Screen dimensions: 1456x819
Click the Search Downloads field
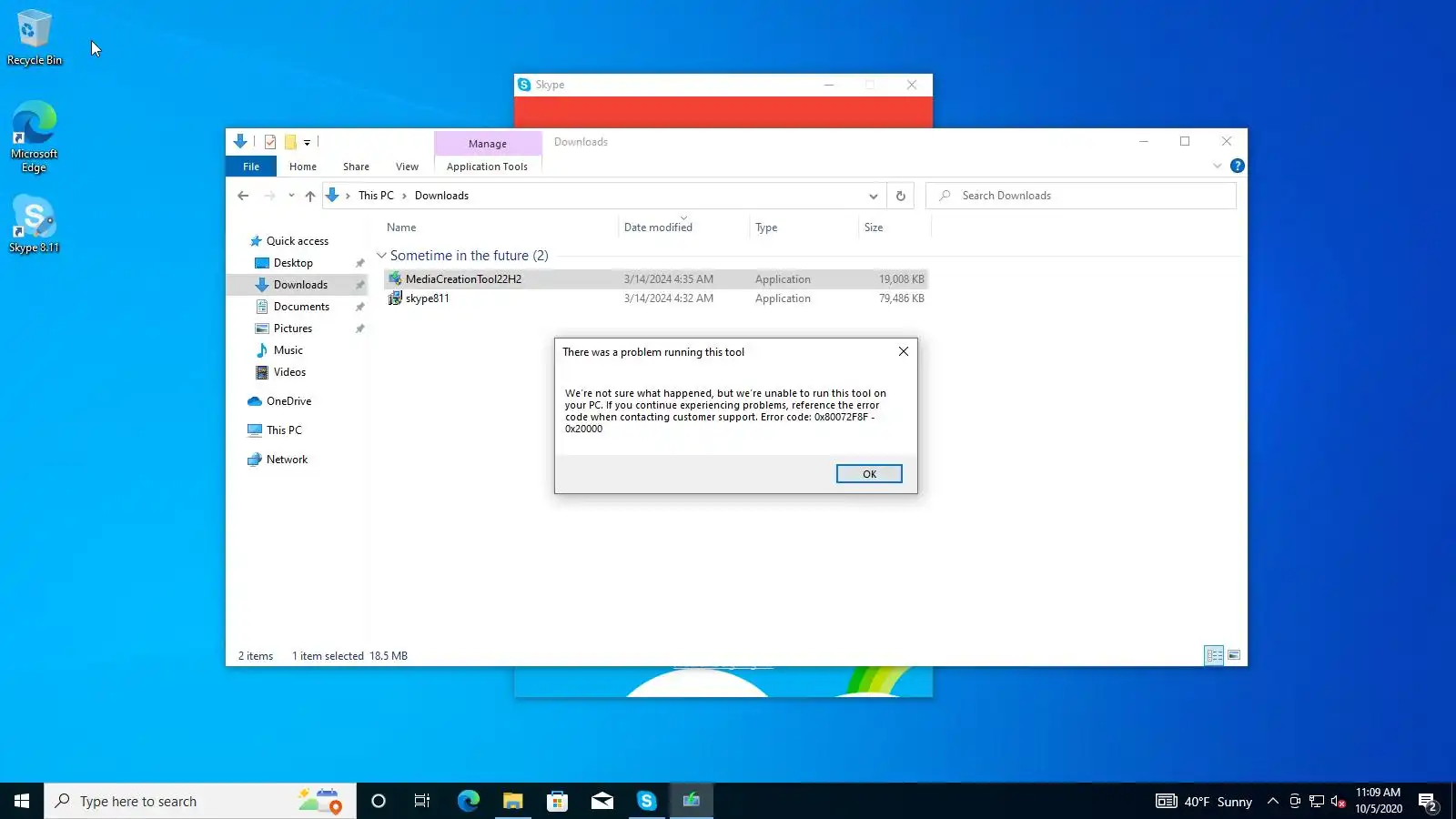click(1081, 196)
